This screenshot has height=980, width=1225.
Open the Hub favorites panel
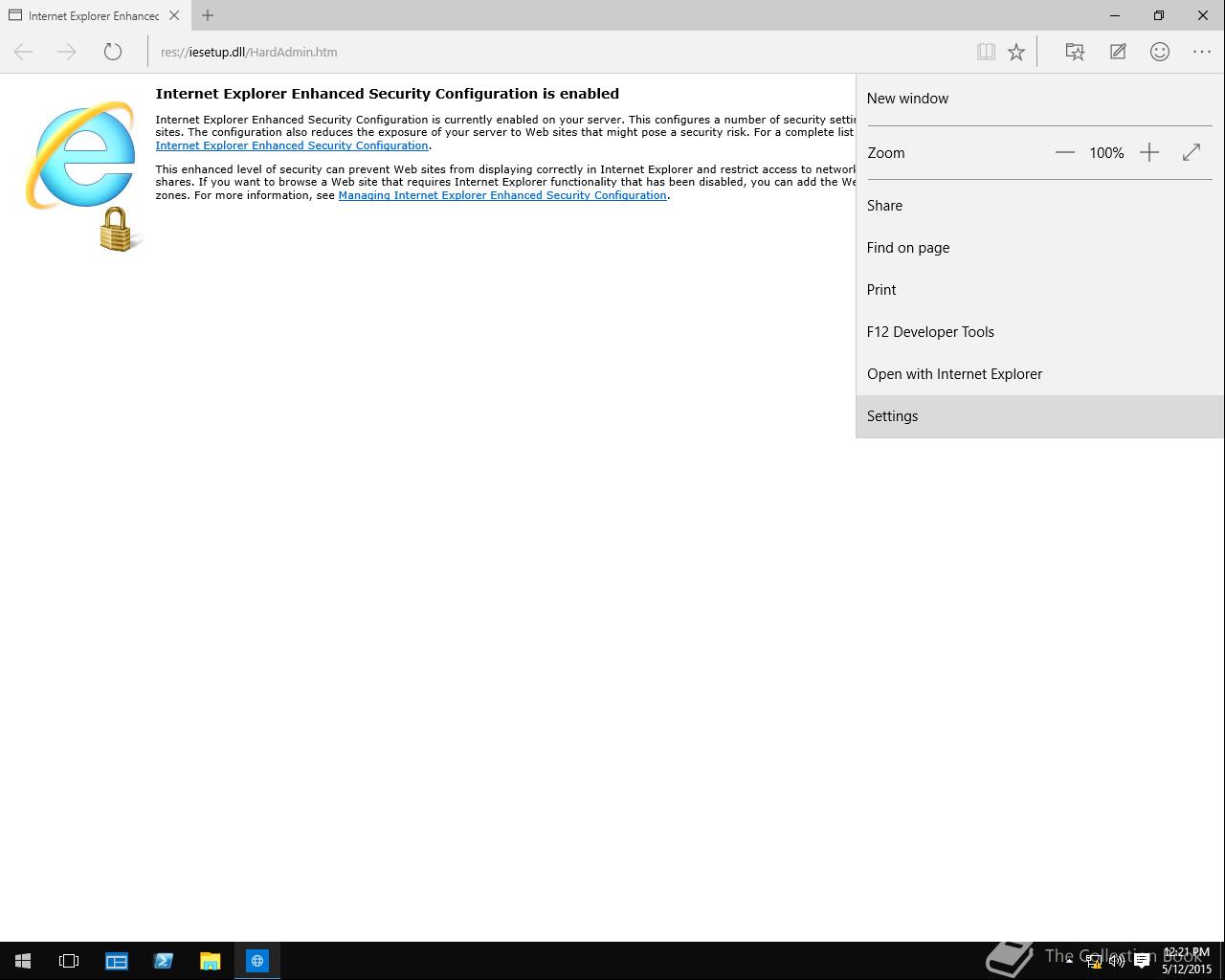point(1075,52)
